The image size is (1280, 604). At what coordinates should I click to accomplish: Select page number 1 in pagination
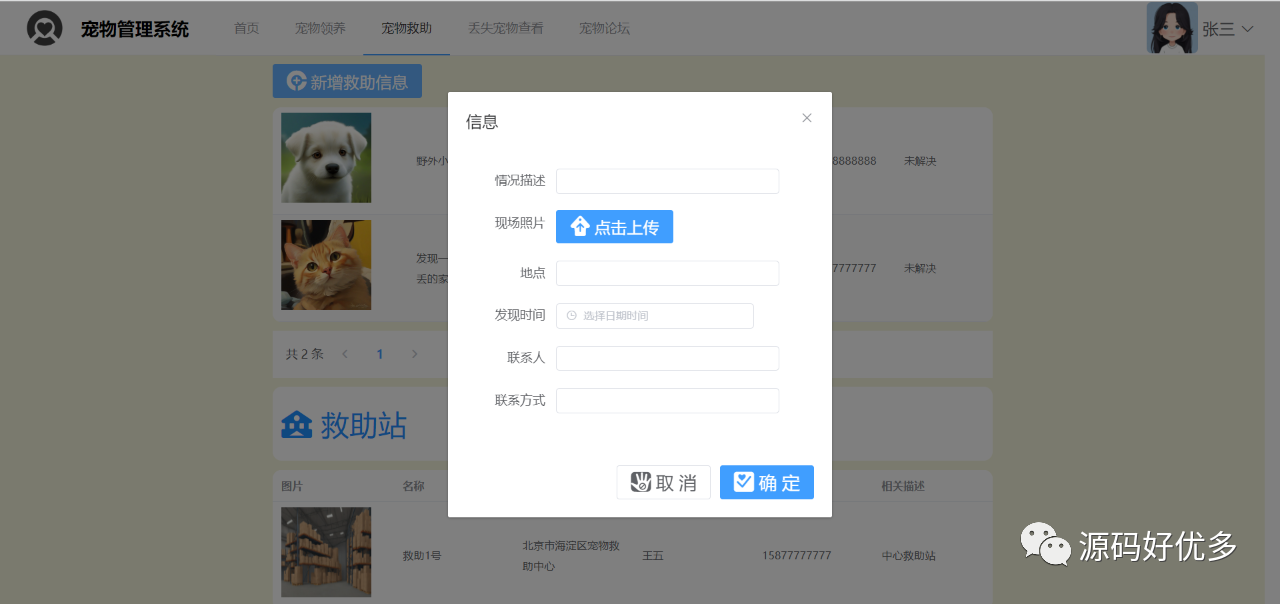380,354
